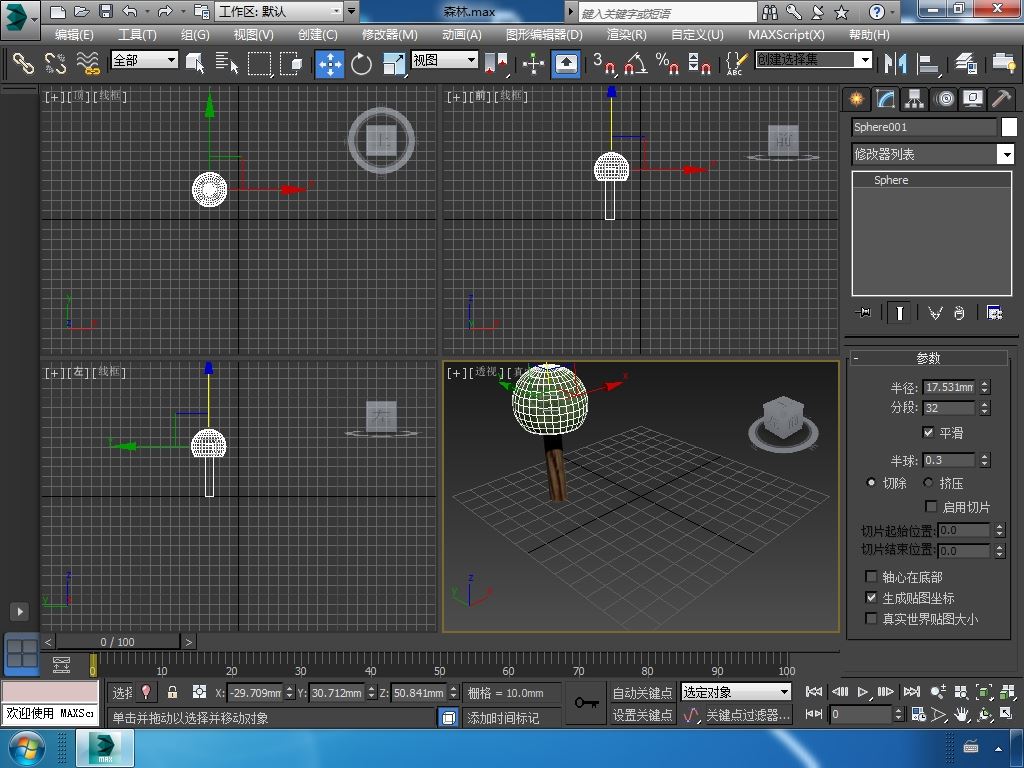Toggle the 平滑 checkbox
The image size is (1024, 768).
coord(928,432)
